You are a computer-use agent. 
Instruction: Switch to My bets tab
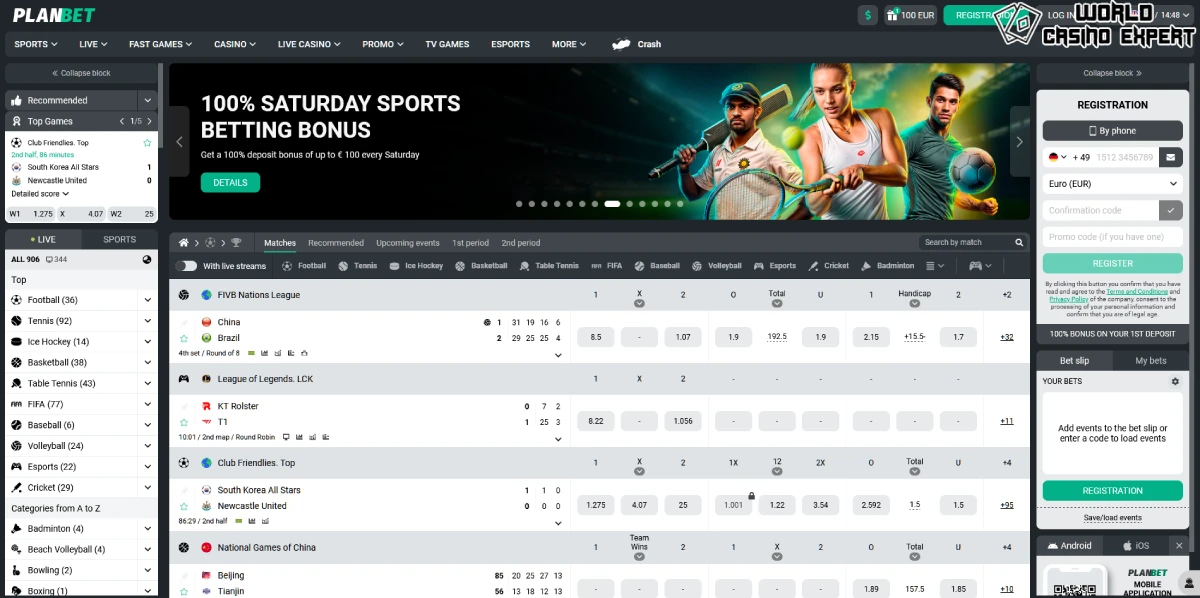1151,360
